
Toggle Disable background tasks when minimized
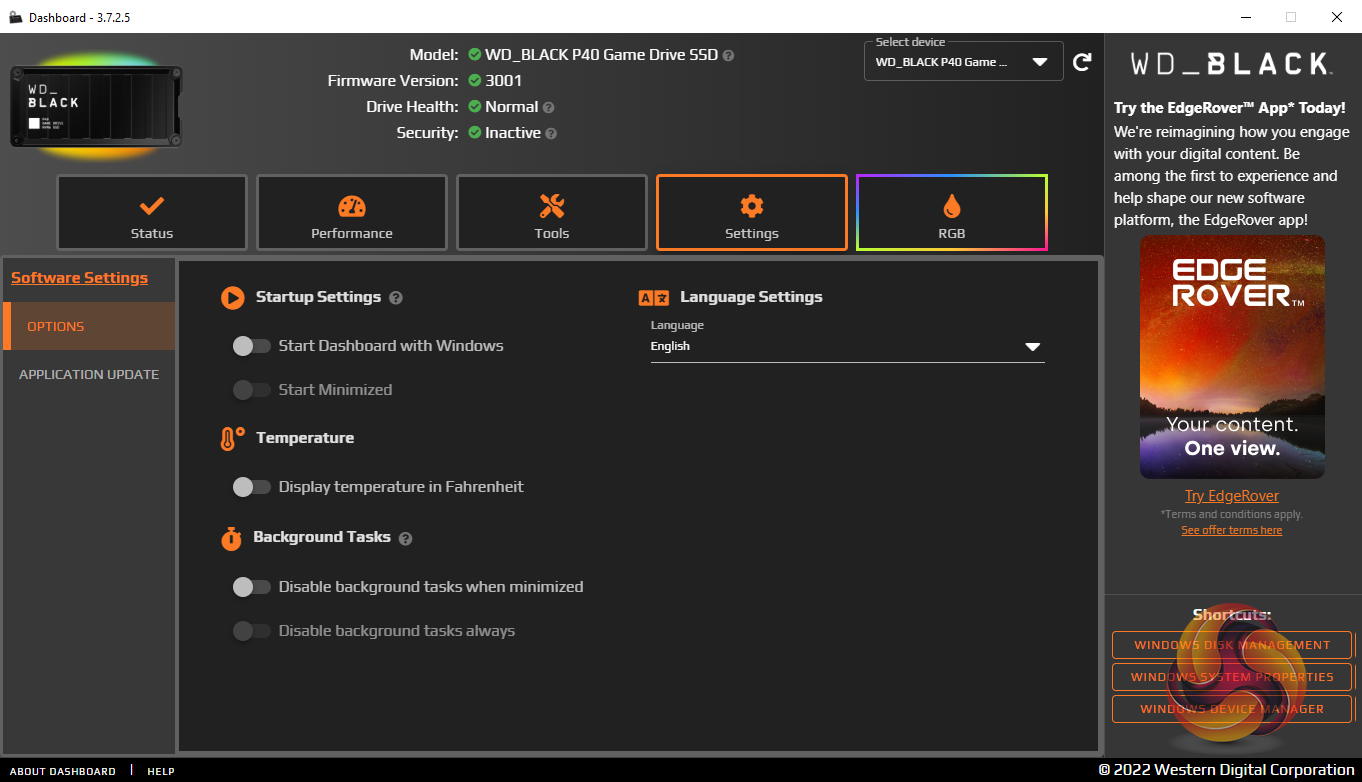coord(252,587)
